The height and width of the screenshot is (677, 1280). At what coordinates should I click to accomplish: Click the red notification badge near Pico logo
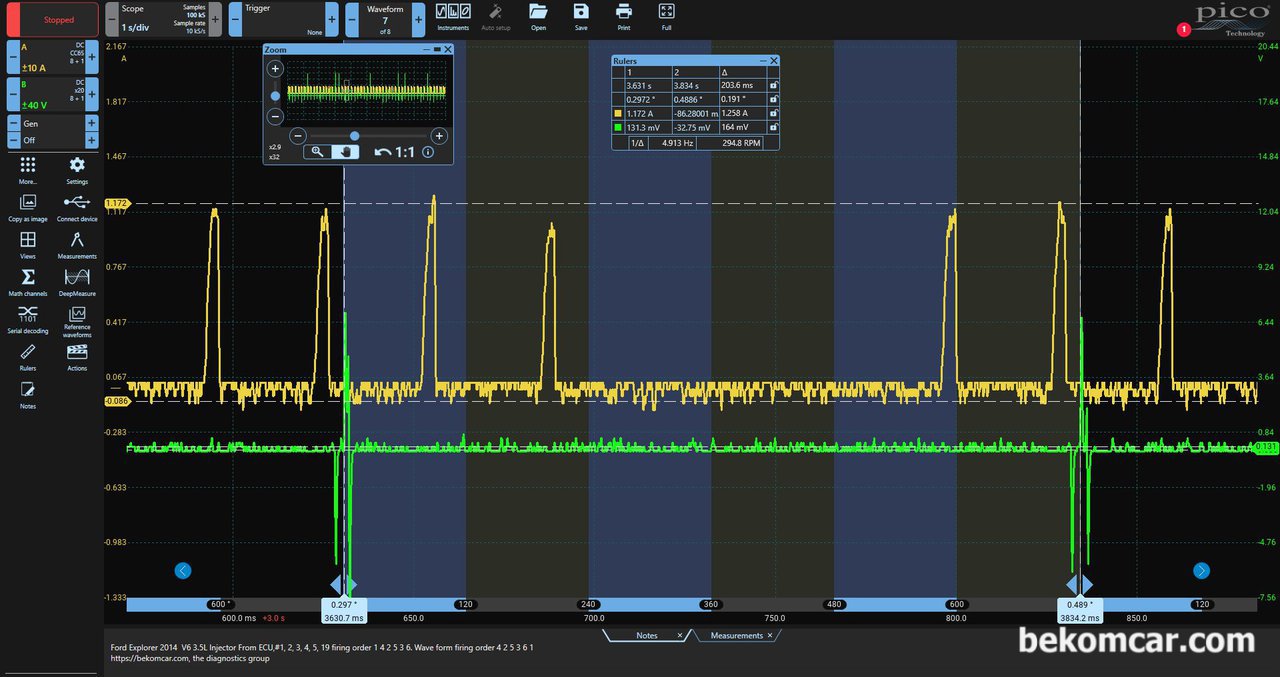tap(1184, 30)
